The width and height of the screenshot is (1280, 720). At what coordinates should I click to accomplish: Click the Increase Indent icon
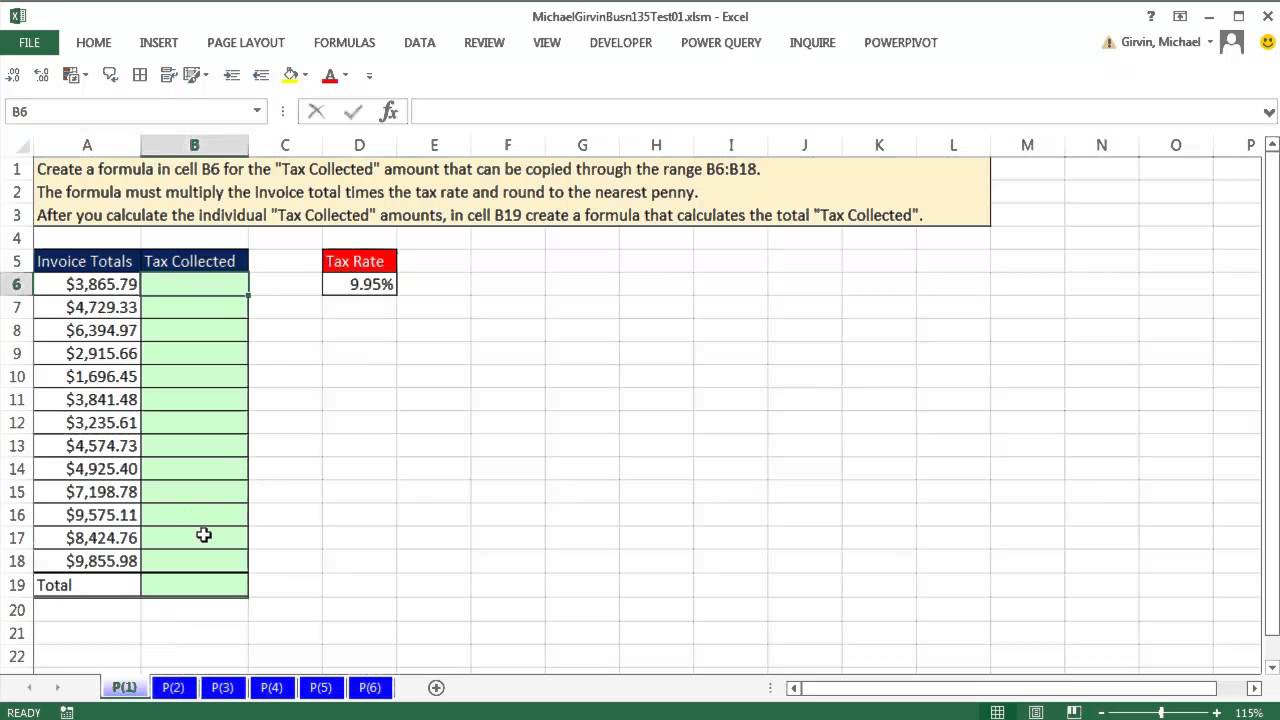tap(232, 75)
